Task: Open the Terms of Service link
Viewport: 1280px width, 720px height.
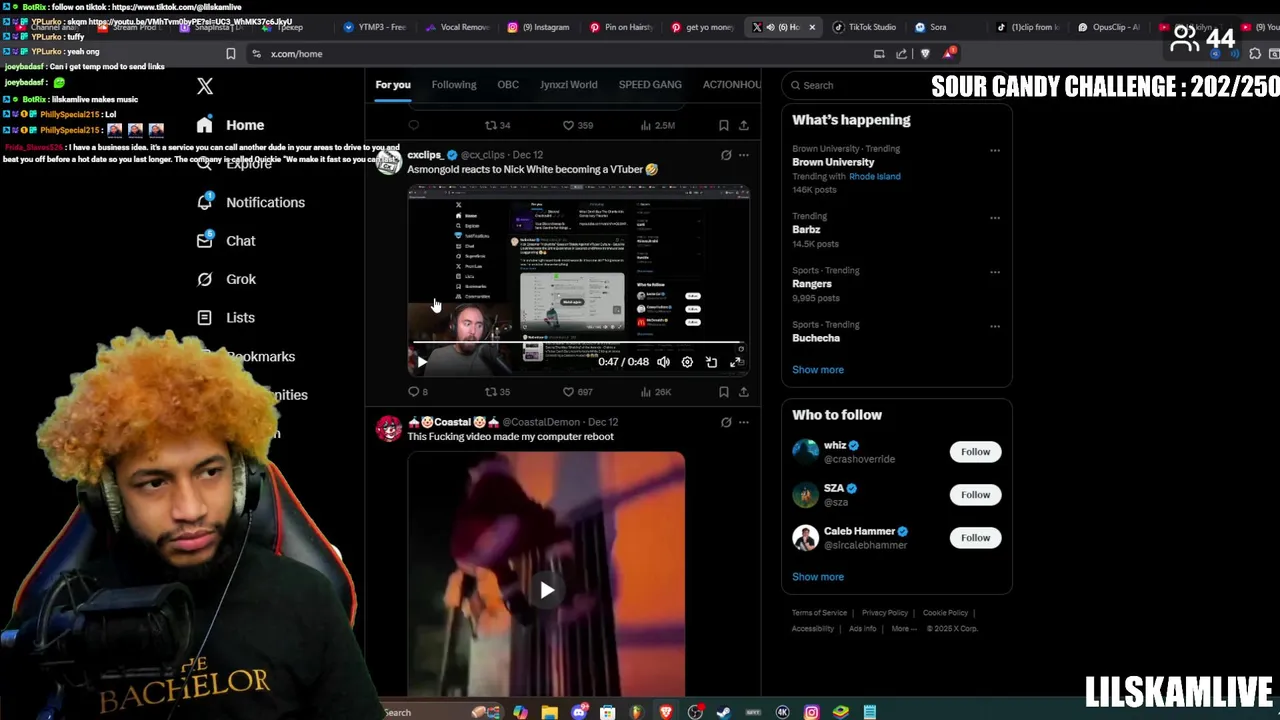Action: pos(819,613)
